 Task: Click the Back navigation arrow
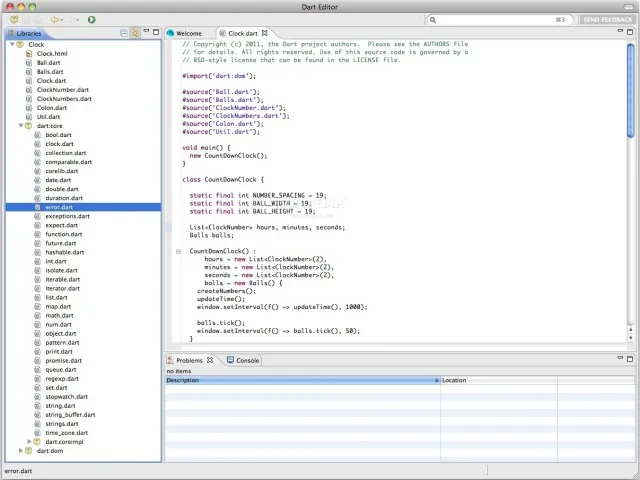click(x=54, y=20)
